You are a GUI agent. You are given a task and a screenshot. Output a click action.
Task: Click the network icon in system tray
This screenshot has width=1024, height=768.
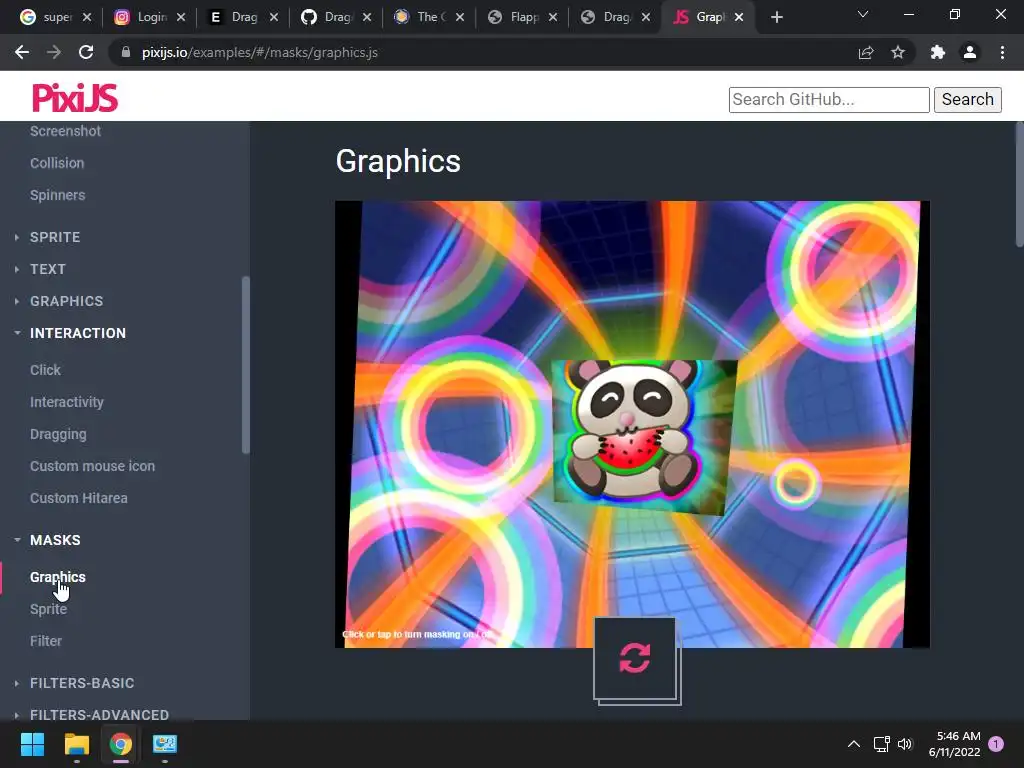[x=882, y=744]
